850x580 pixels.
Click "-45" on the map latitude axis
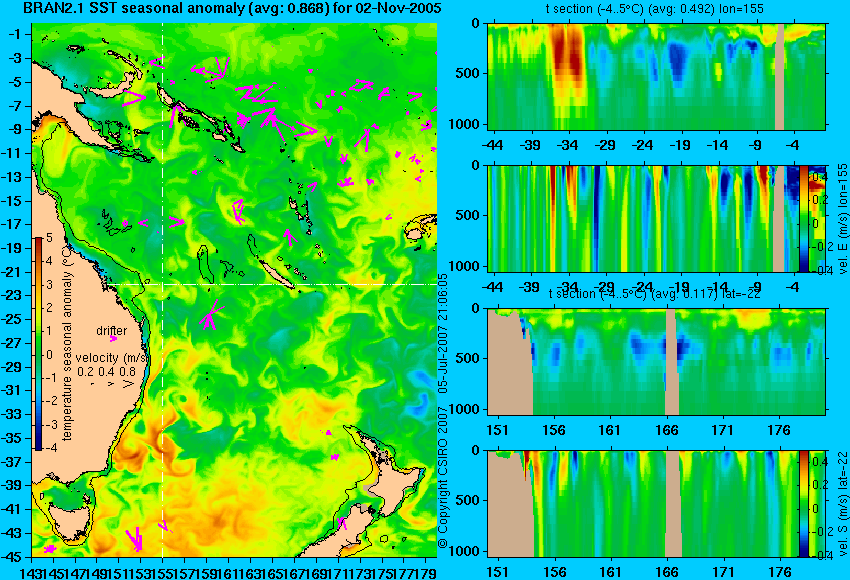coord(13,557)
